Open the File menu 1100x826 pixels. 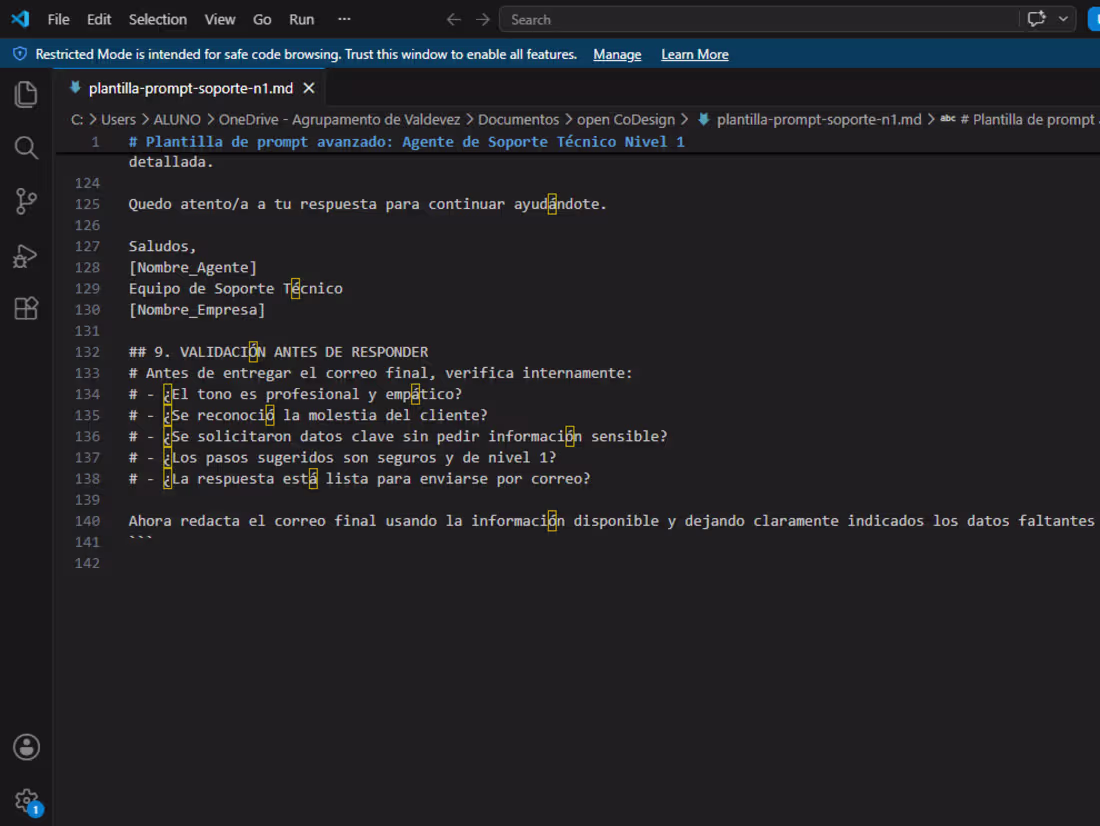click(58, 20)
